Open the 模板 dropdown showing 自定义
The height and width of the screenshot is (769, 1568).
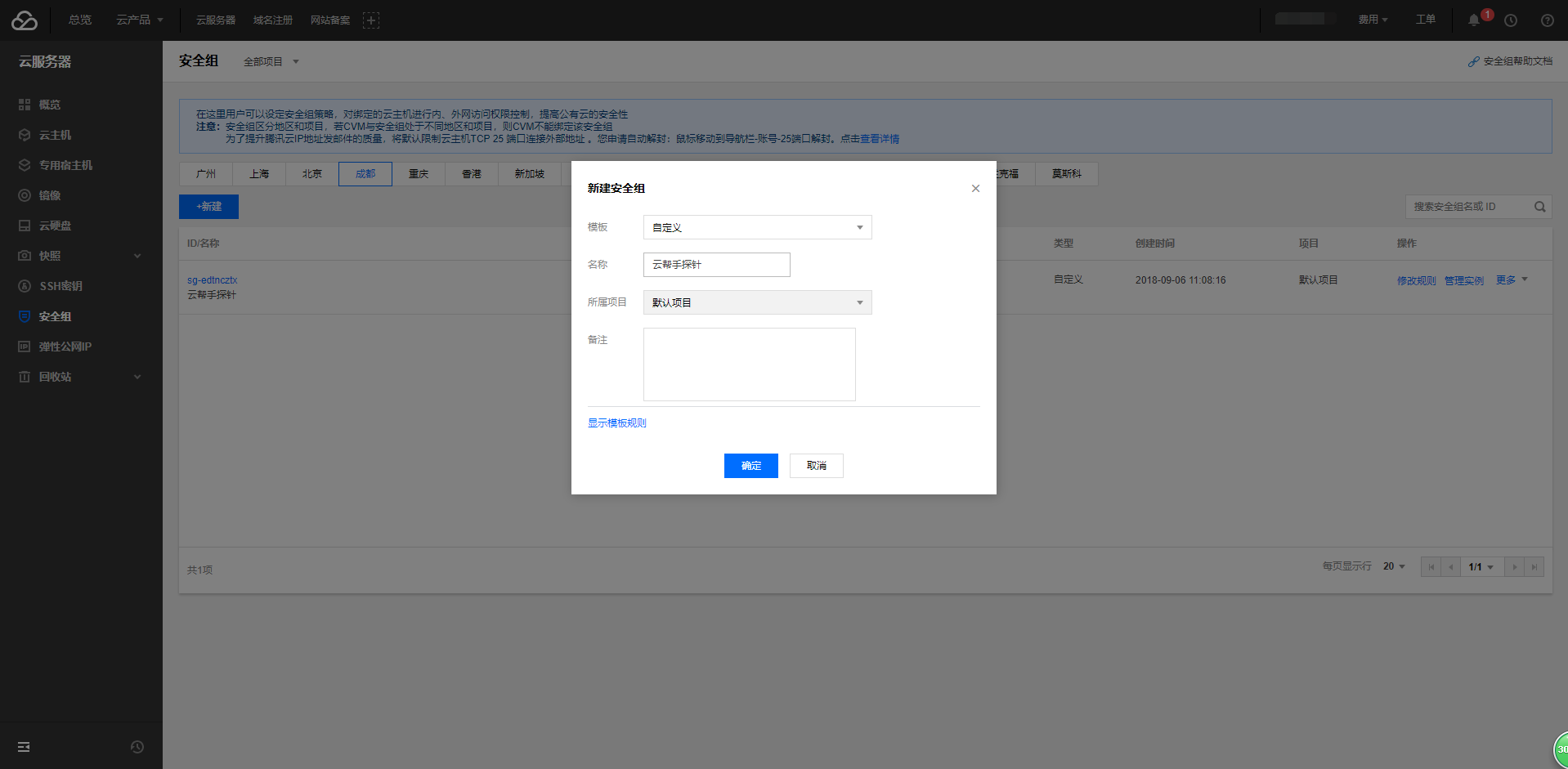tap(757, 227)
